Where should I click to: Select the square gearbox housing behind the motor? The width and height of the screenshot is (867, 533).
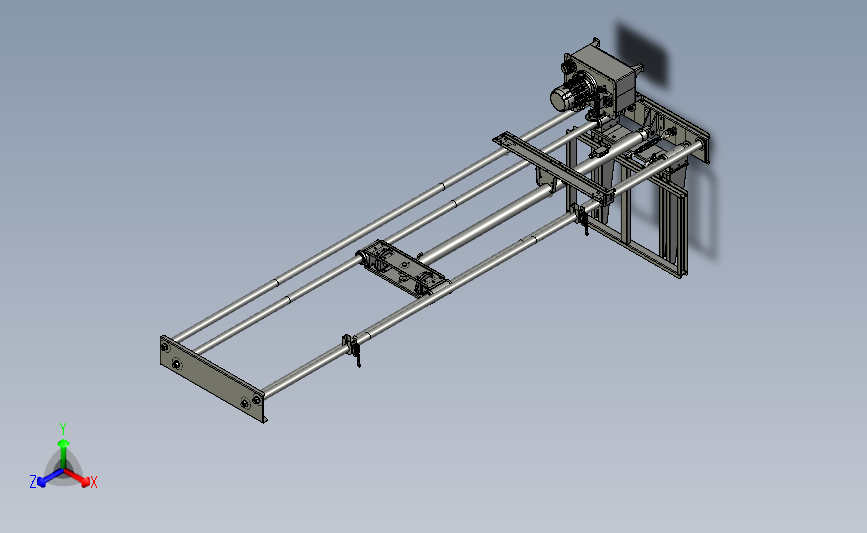point(608,77)
